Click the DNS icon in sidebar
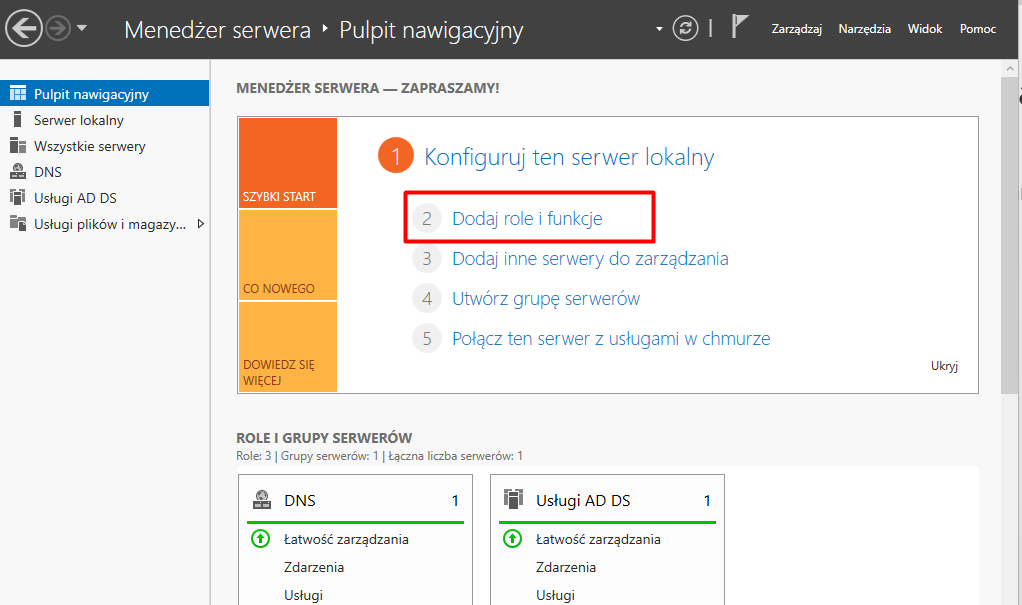1022x605 pixels. 17,172
